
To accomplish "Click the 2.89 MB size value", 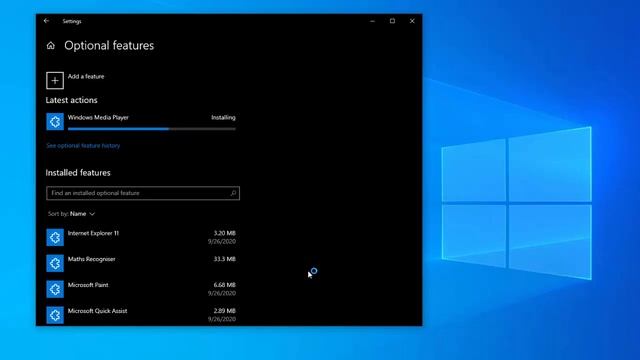I will tap(224, 311).
